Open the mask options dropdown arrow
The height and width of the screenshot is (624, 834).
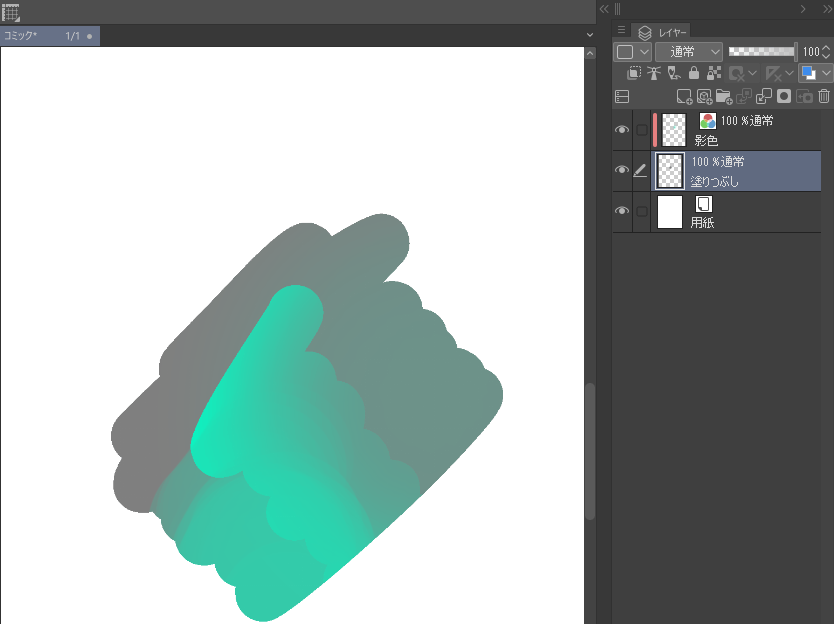tap(752, 73)
